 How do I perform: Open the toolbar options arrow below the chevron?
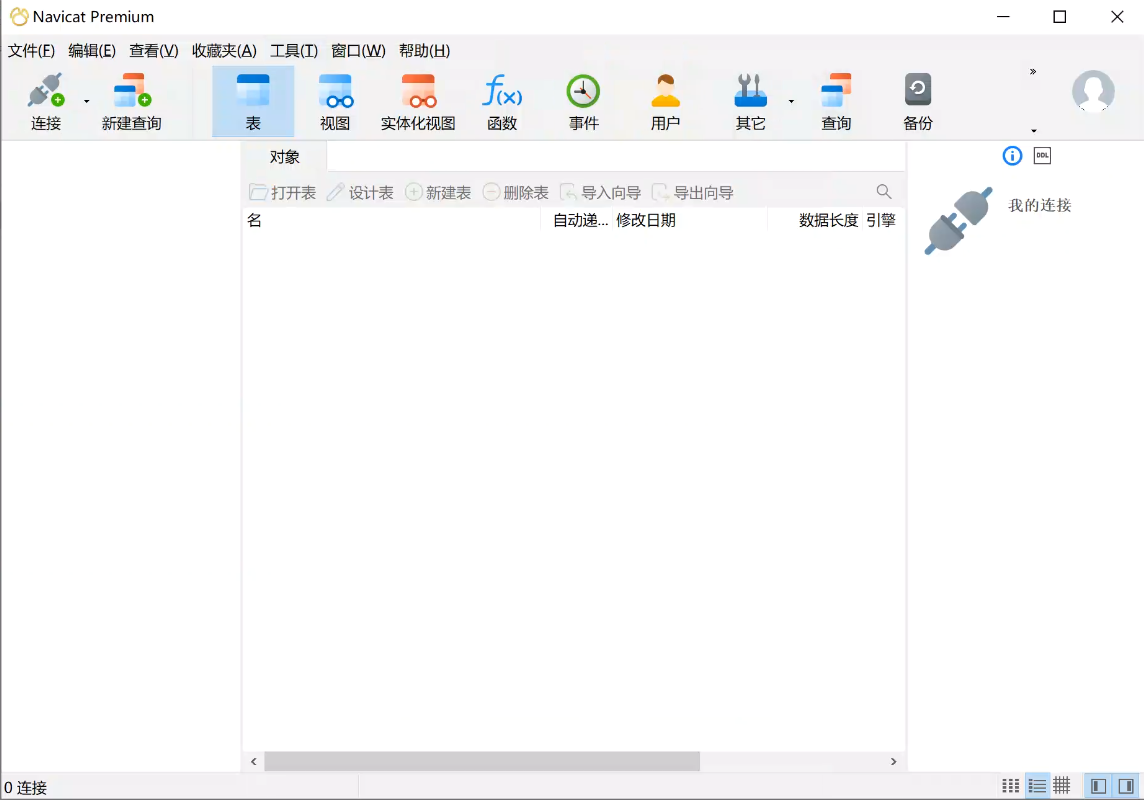1033,131
